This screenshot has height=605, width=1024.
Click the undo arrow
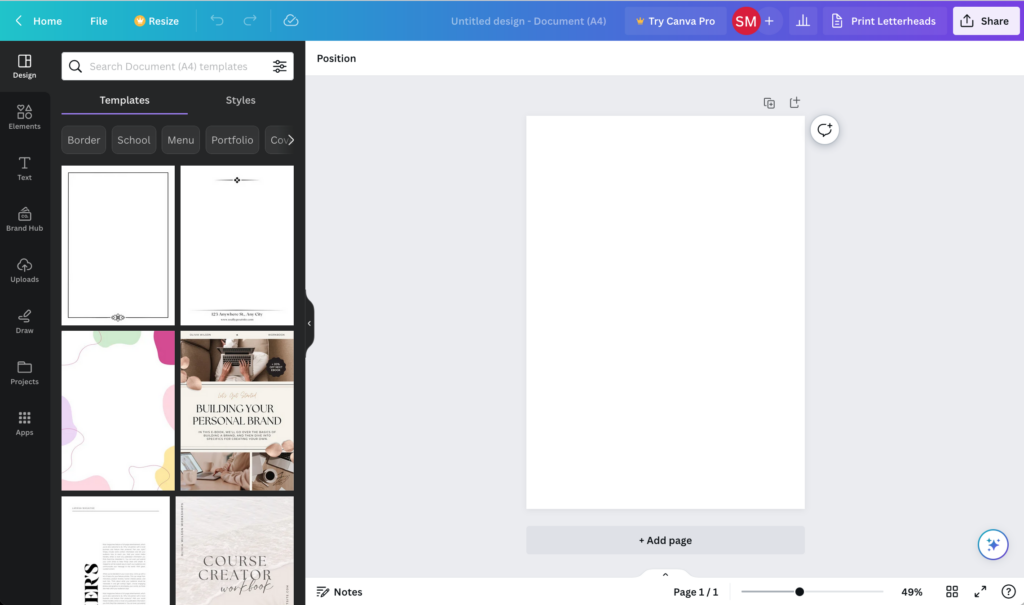[x=217, y=21]
